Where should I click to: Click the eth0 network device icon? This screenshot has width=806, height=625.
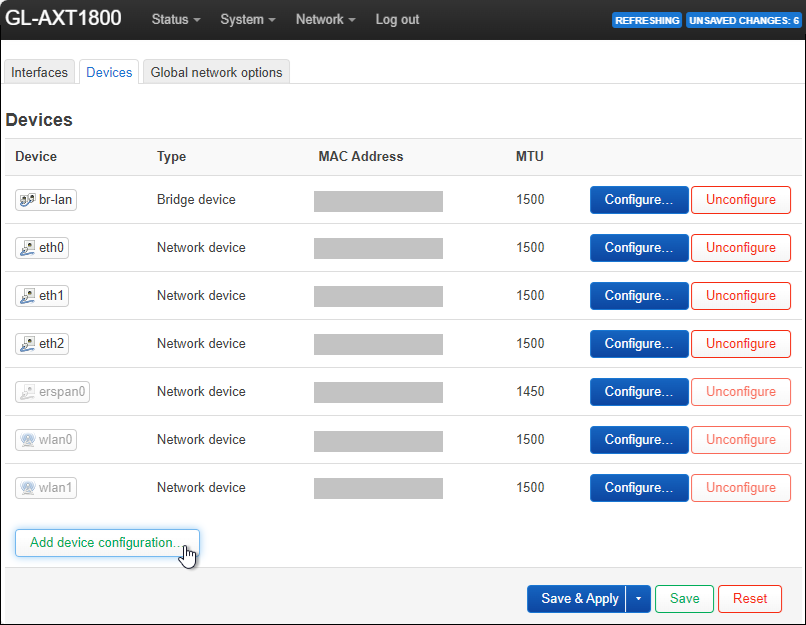click(x=27, y=248)
